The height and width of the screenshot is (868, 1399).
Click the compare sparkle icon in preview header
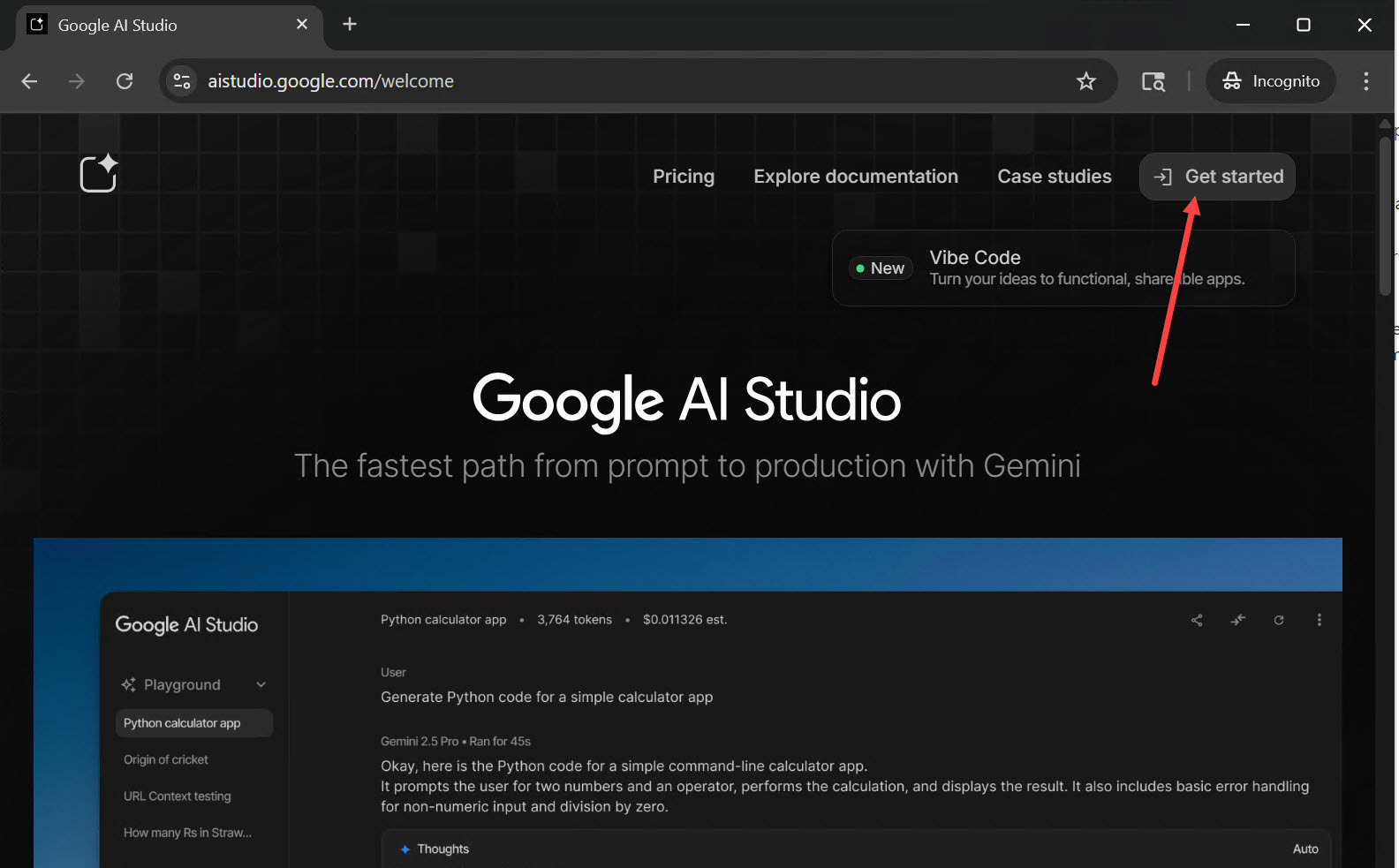[x=1238, y=620]
